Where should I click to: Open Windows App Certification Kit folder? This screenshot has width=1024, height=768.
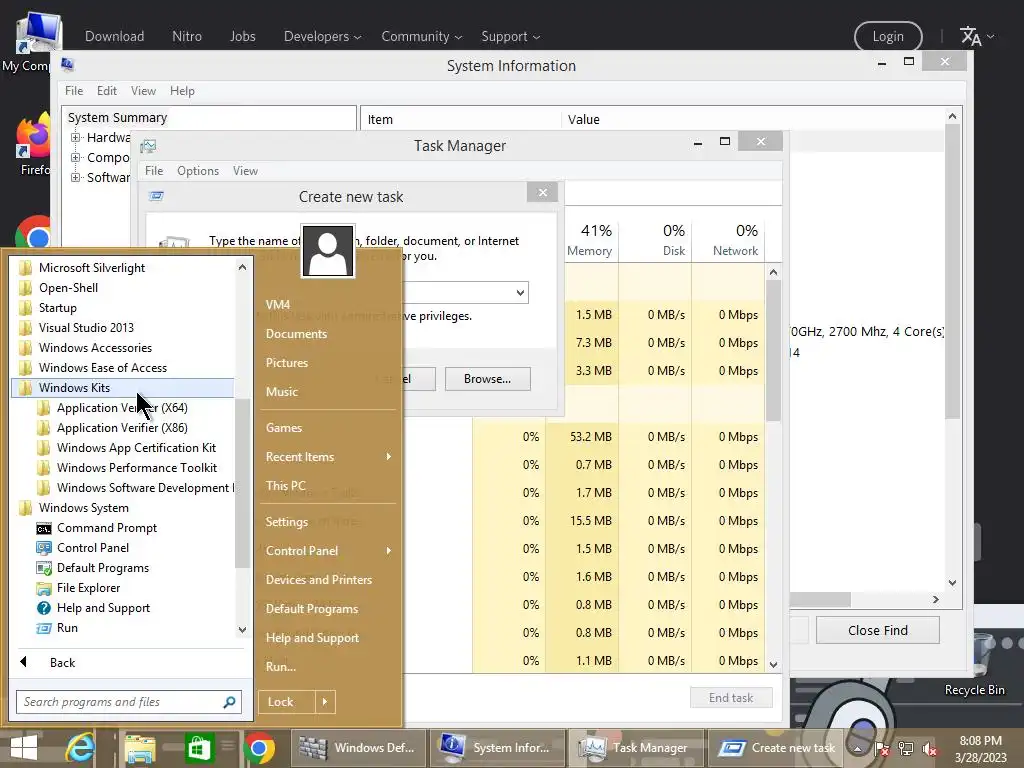click(136, 448)
